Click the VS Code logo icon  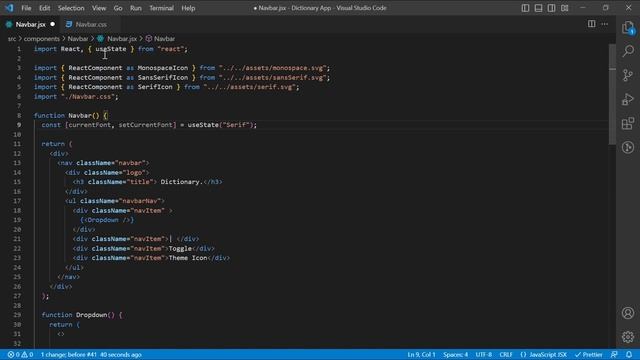(x=9, y=8)
